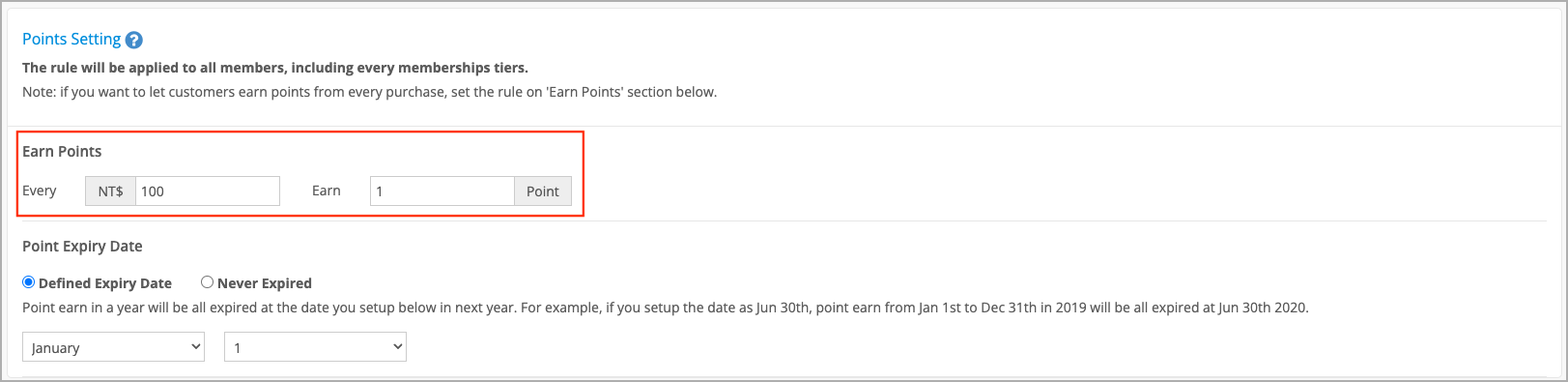Click the Earn label before the points field
Image resolution: width=1568 pixels, height=382 pixels.
327,191
